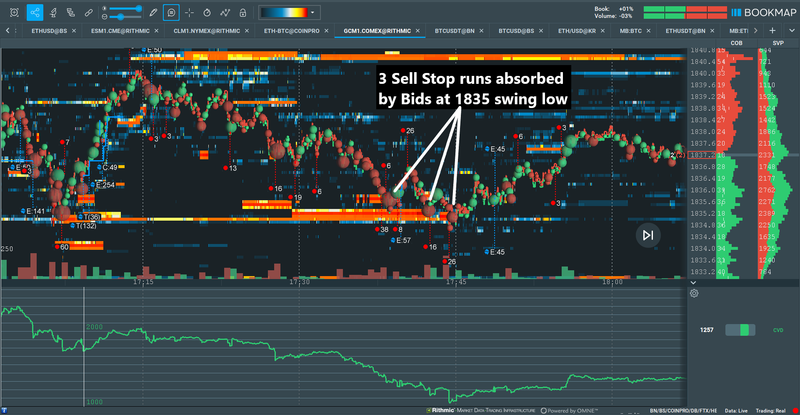This screenshot has width=800, height=415.
Task: Close the BTCUSD@BS tab
Action: coord(541,31)
